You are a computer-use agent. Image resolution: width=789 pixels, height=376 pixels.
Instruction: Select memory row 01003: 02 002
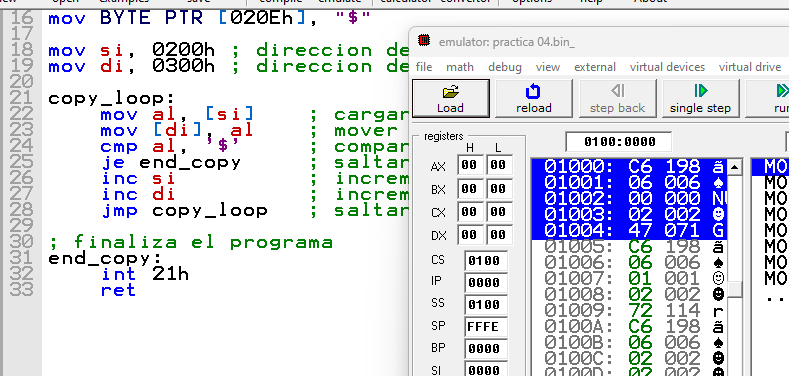(629, 214)
